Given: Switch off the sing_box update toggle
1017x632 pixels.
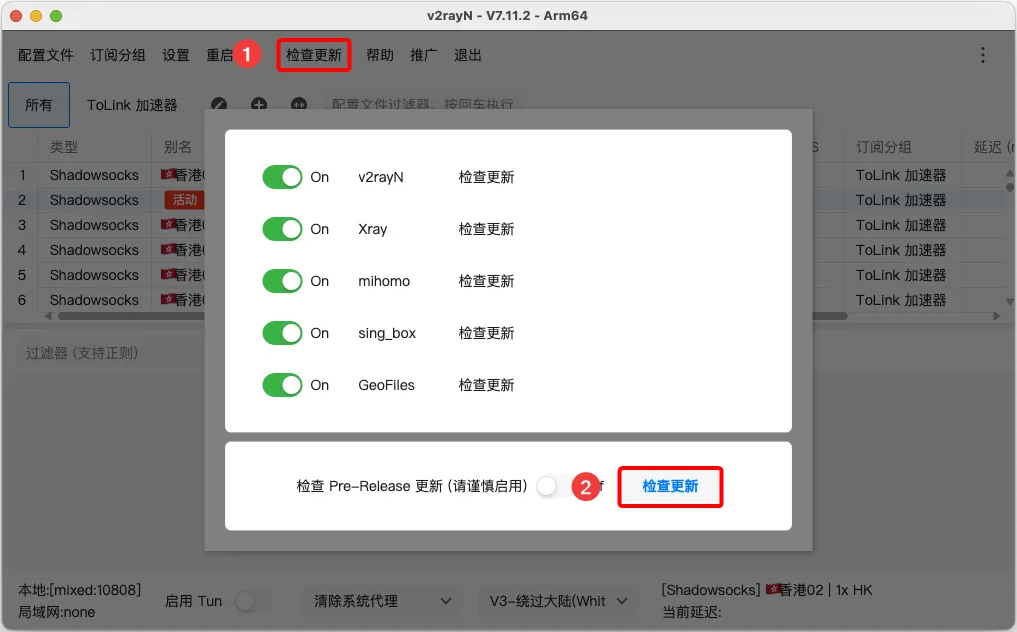Looking at the screenshot, I should 282,333.
